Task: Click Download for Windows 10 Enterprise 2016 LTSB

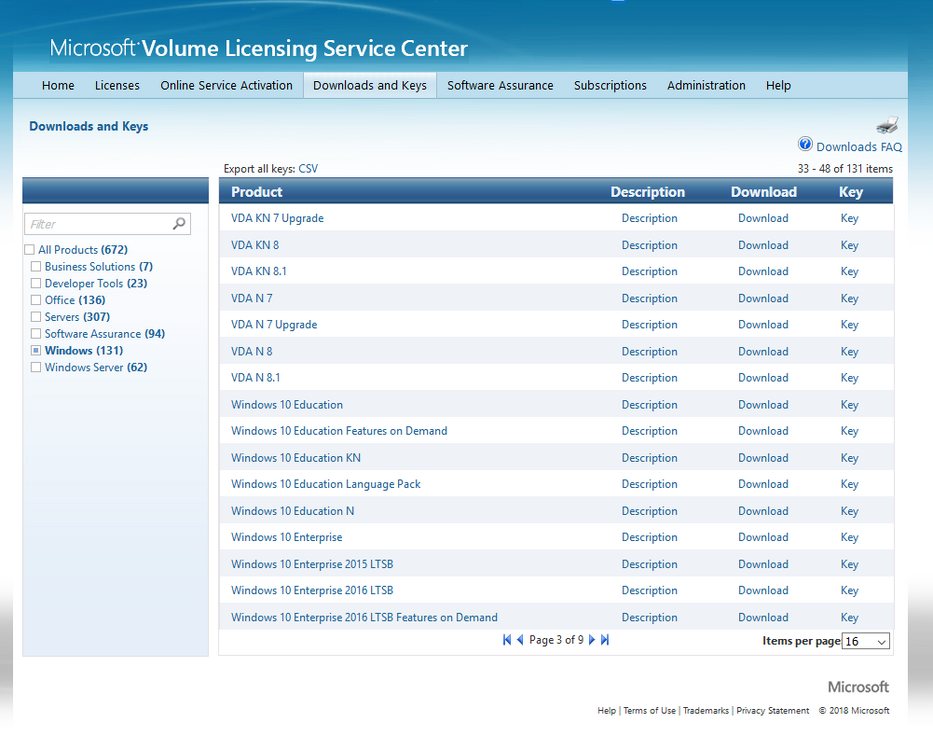Action: pyautogui.click(x=763, y=590)
